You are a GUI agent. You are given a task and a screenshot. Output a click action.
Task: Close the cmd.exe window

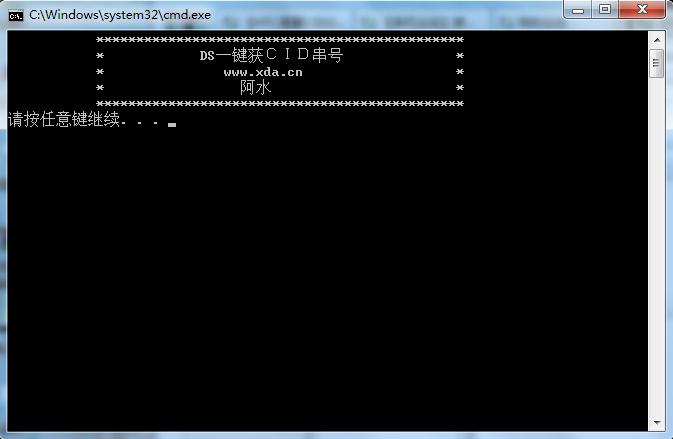(x=642, y=9)
